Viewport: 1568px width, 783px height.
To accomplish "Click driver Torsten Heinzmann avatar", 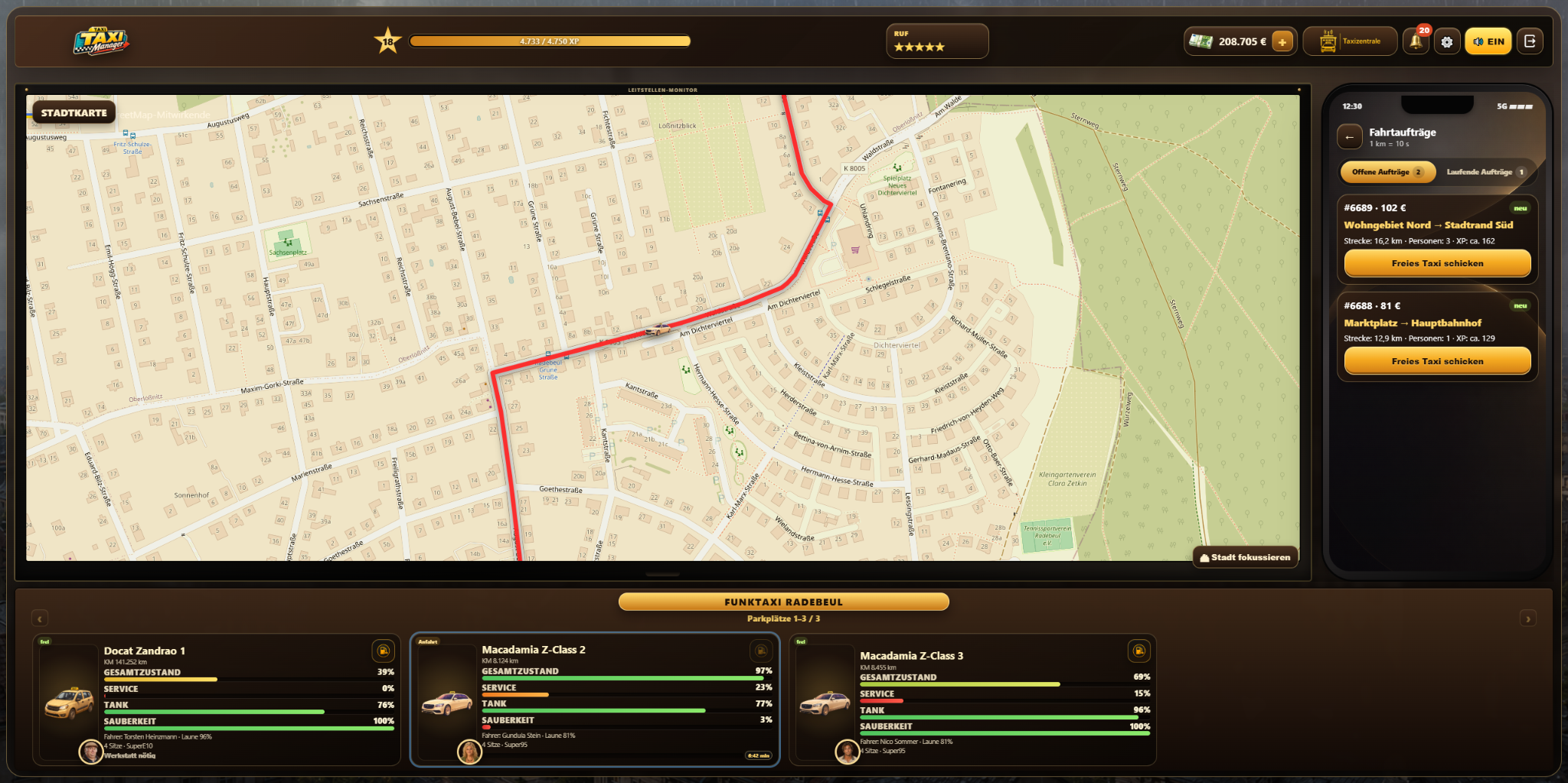I will (x=91, y=752).
